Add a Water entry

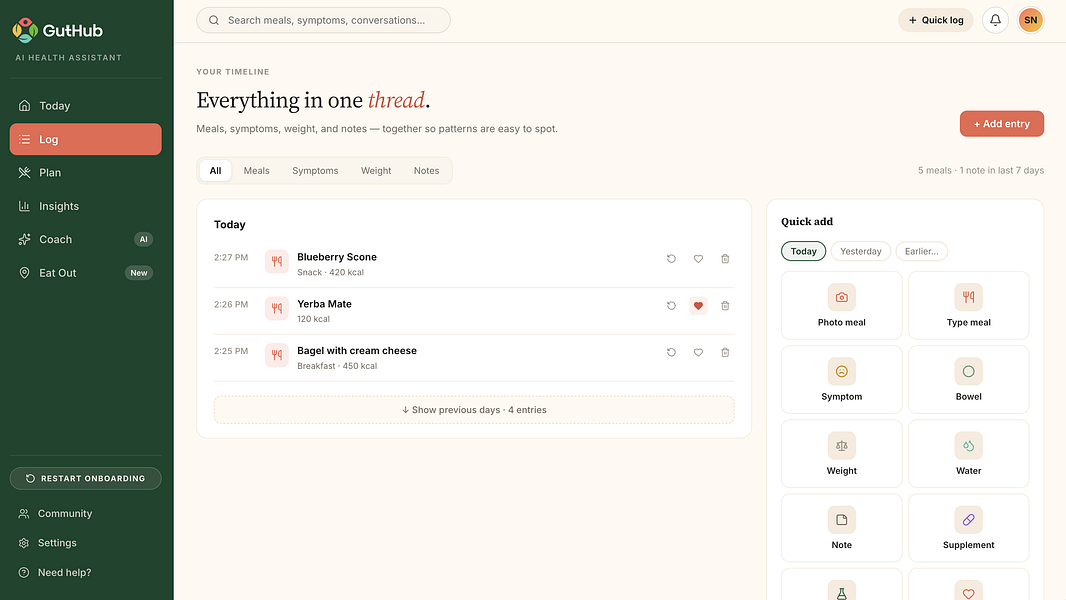pos(969,454)
